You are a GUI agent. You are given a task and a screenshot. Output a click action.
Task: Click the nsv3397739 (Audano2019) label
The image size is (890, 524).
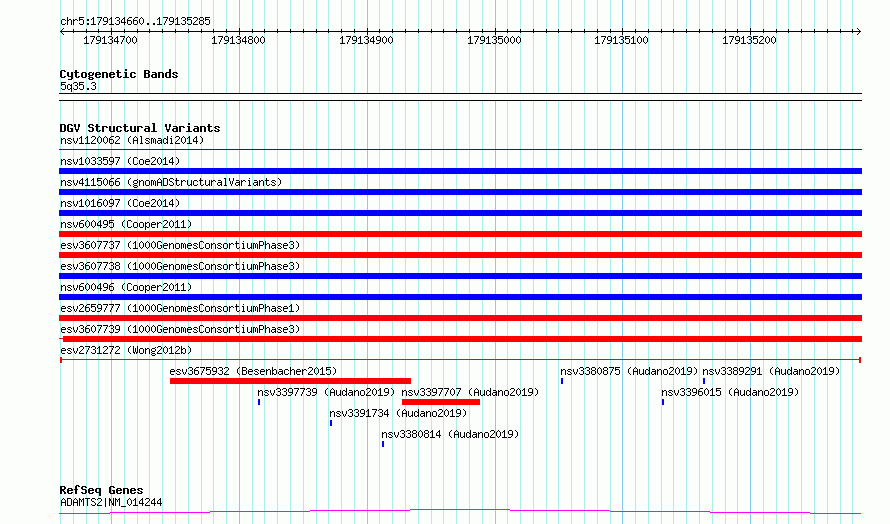(x=326, y=392)
